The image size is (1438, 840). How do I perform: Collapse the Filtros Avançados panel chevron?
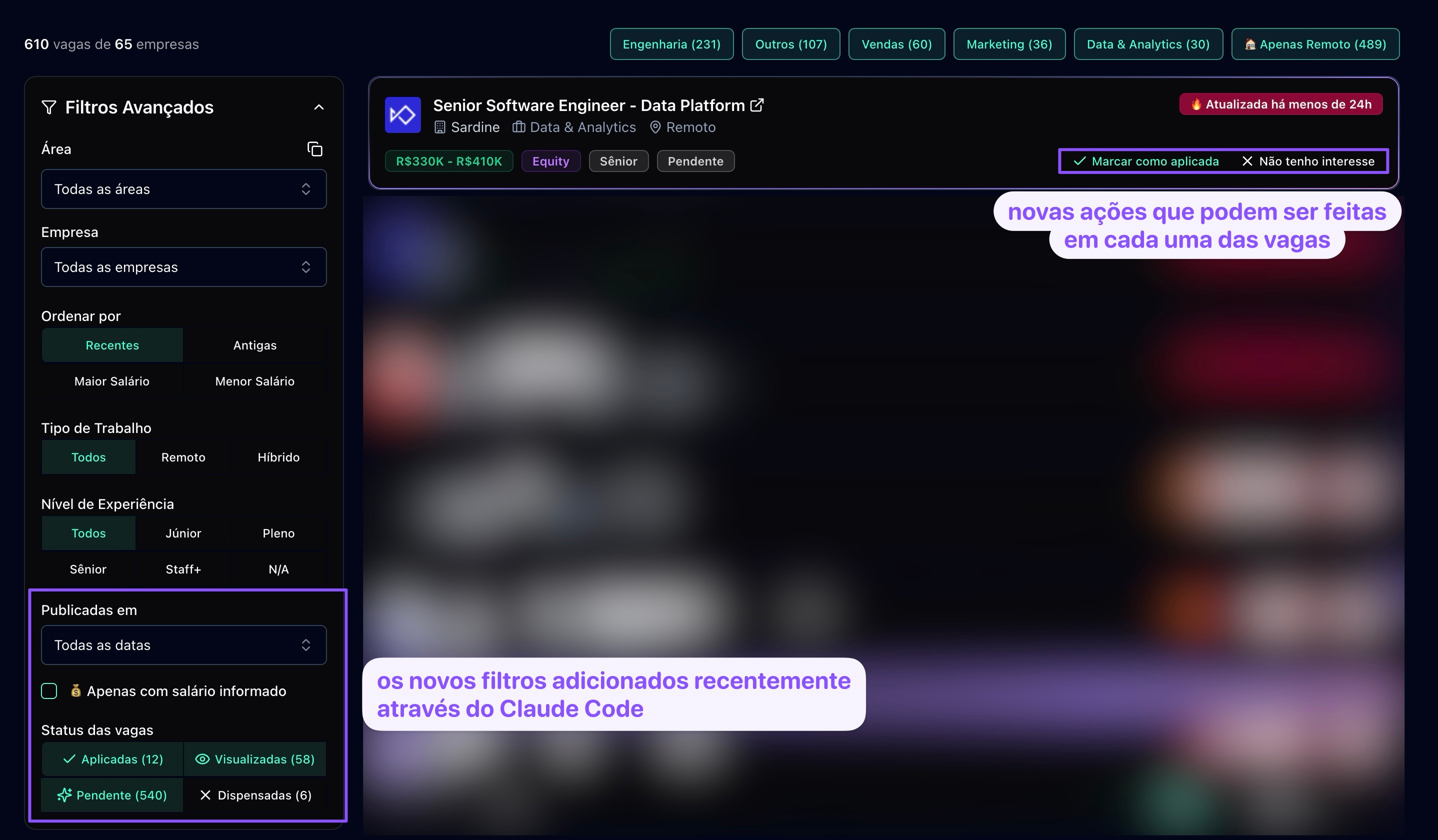(x=319, y=107)
